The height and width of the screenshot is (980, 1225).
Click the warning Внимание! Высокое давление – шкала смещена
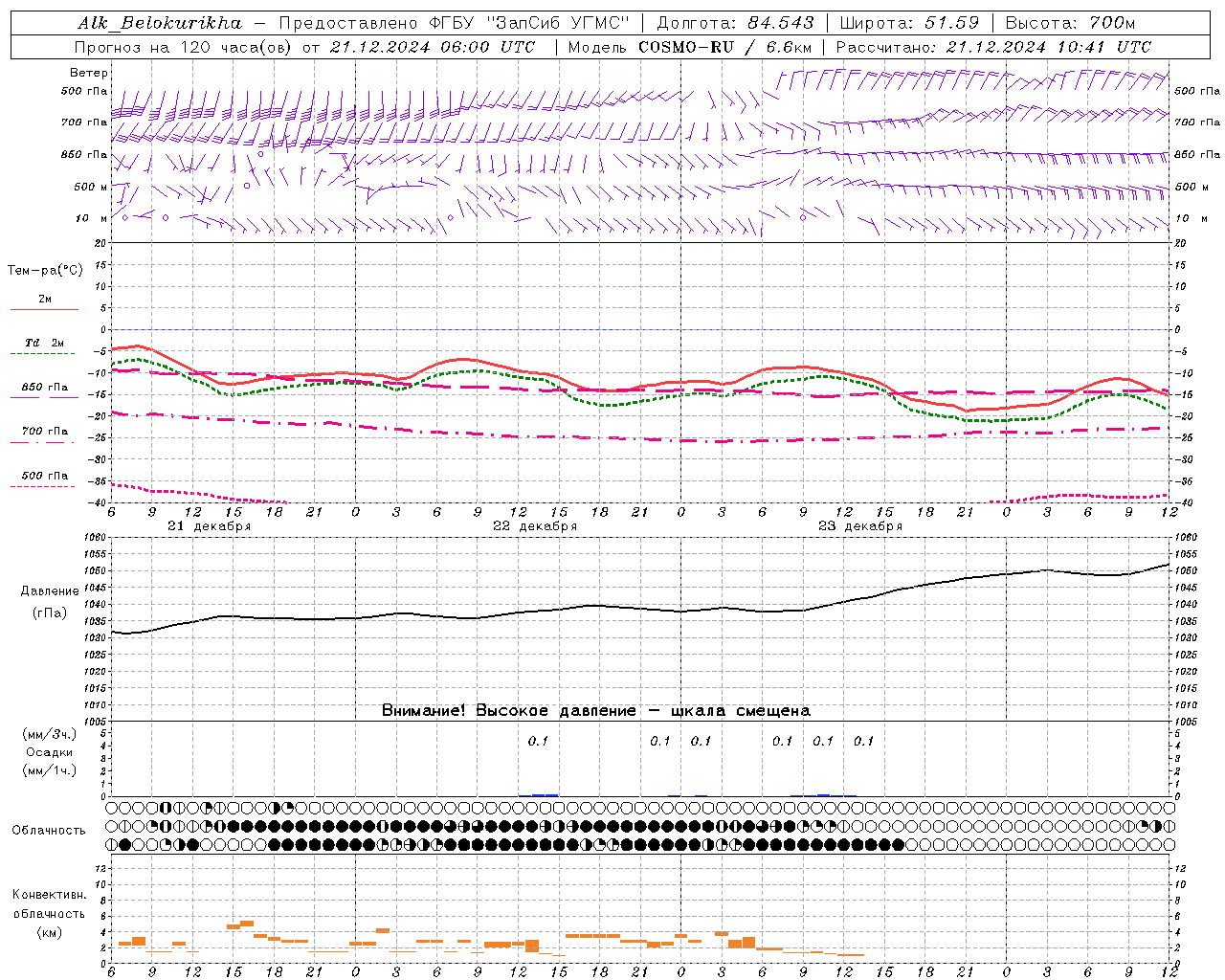[595, 710]
